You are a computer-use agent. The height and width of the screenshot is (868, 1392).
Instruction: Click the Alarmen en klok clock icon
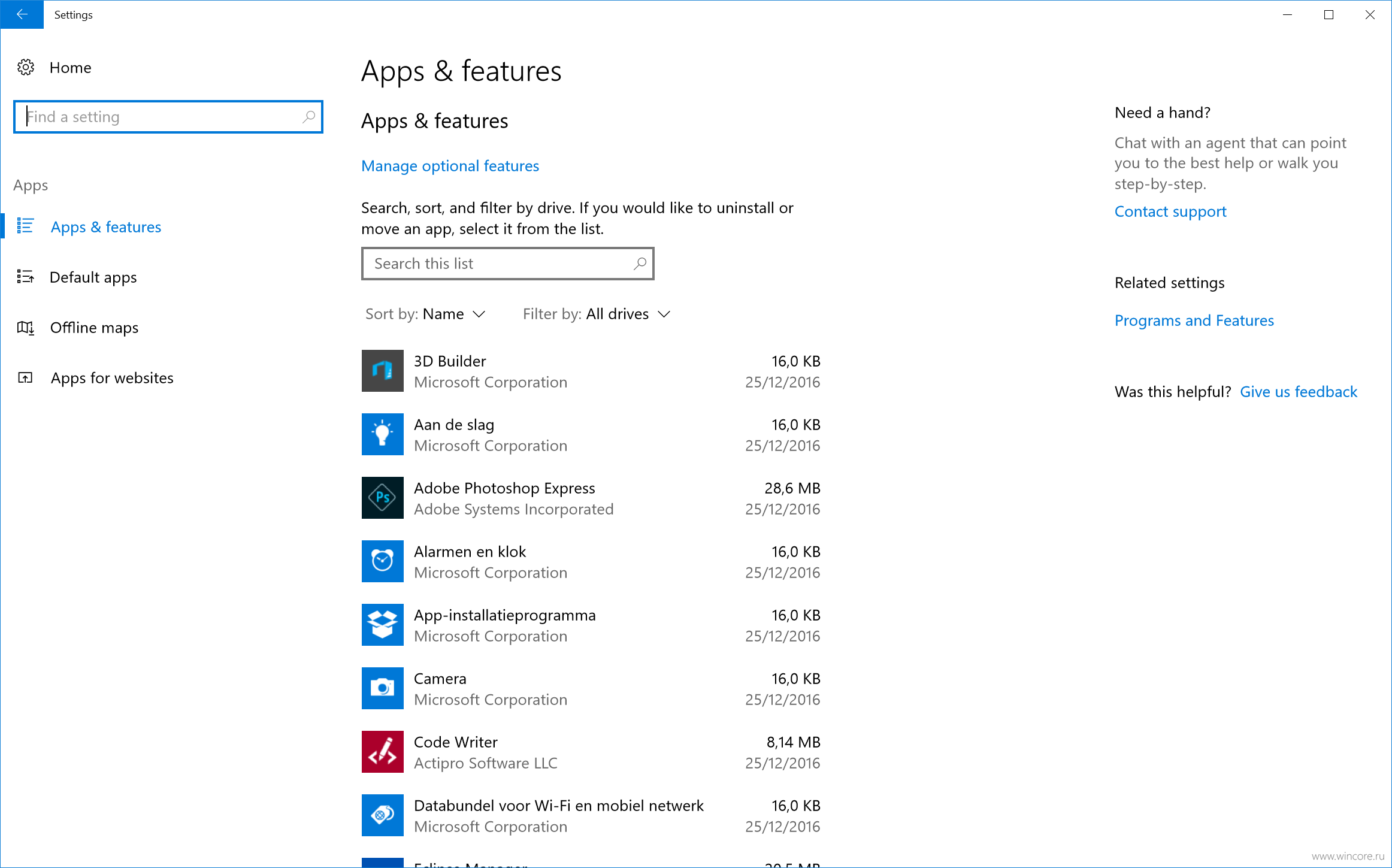pyautogui.click(x=382, y=561)
